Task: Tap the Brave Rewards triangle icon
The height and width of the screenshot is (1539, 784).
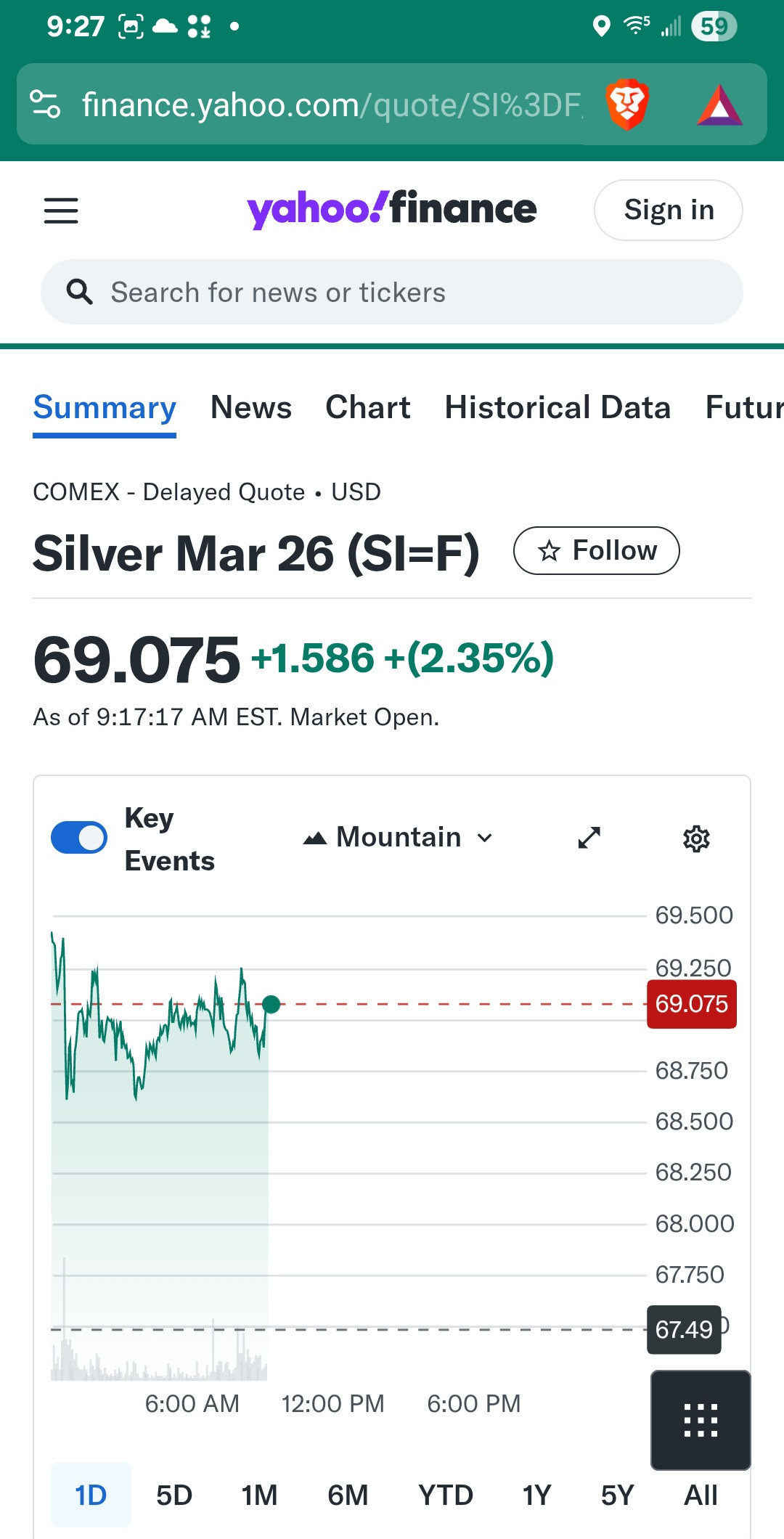Action: coord(719,106)
